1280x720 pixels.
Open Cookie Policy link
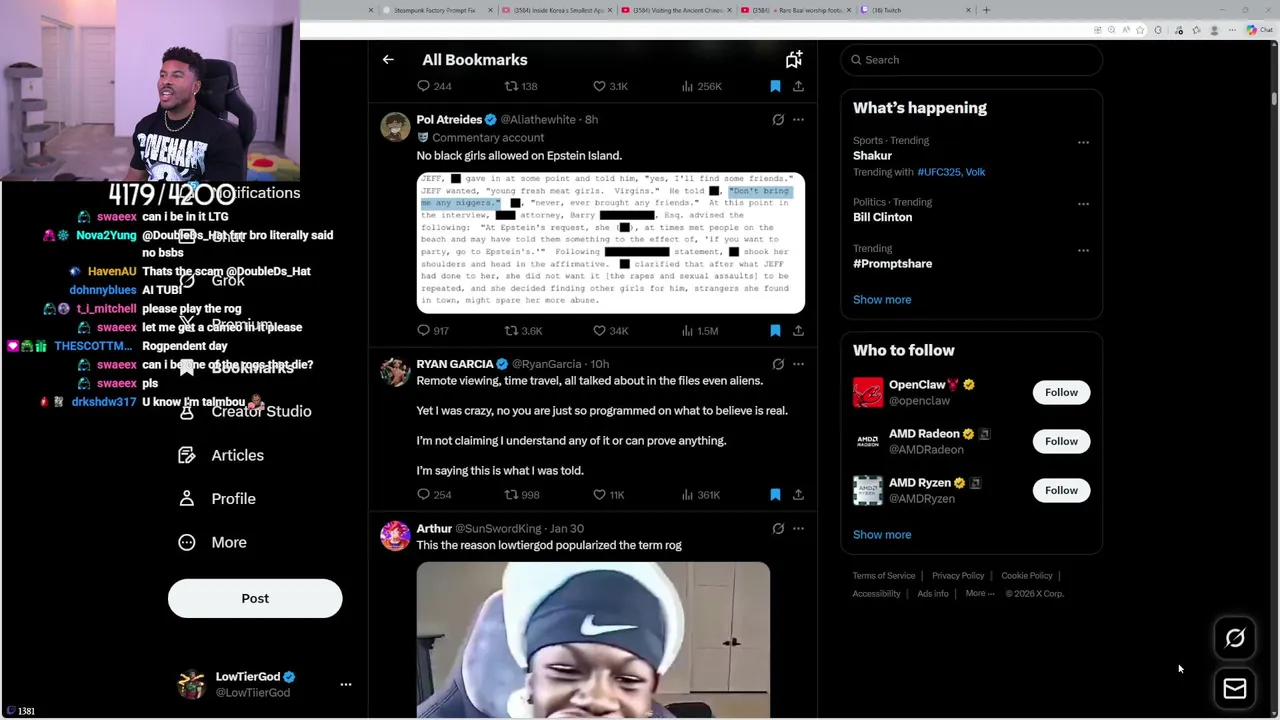[1027, 576]
